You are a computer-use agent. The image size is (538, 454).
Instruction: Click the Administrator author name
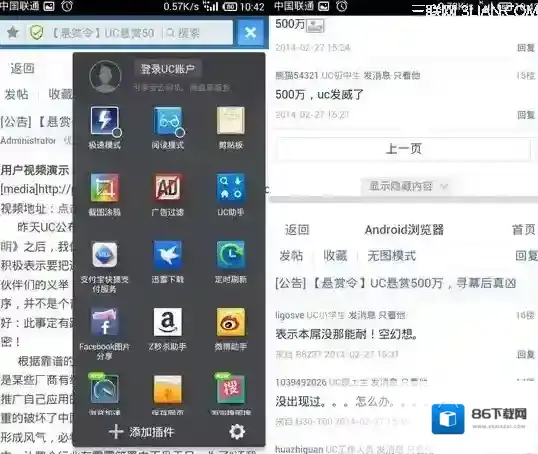tap(28, 140)
